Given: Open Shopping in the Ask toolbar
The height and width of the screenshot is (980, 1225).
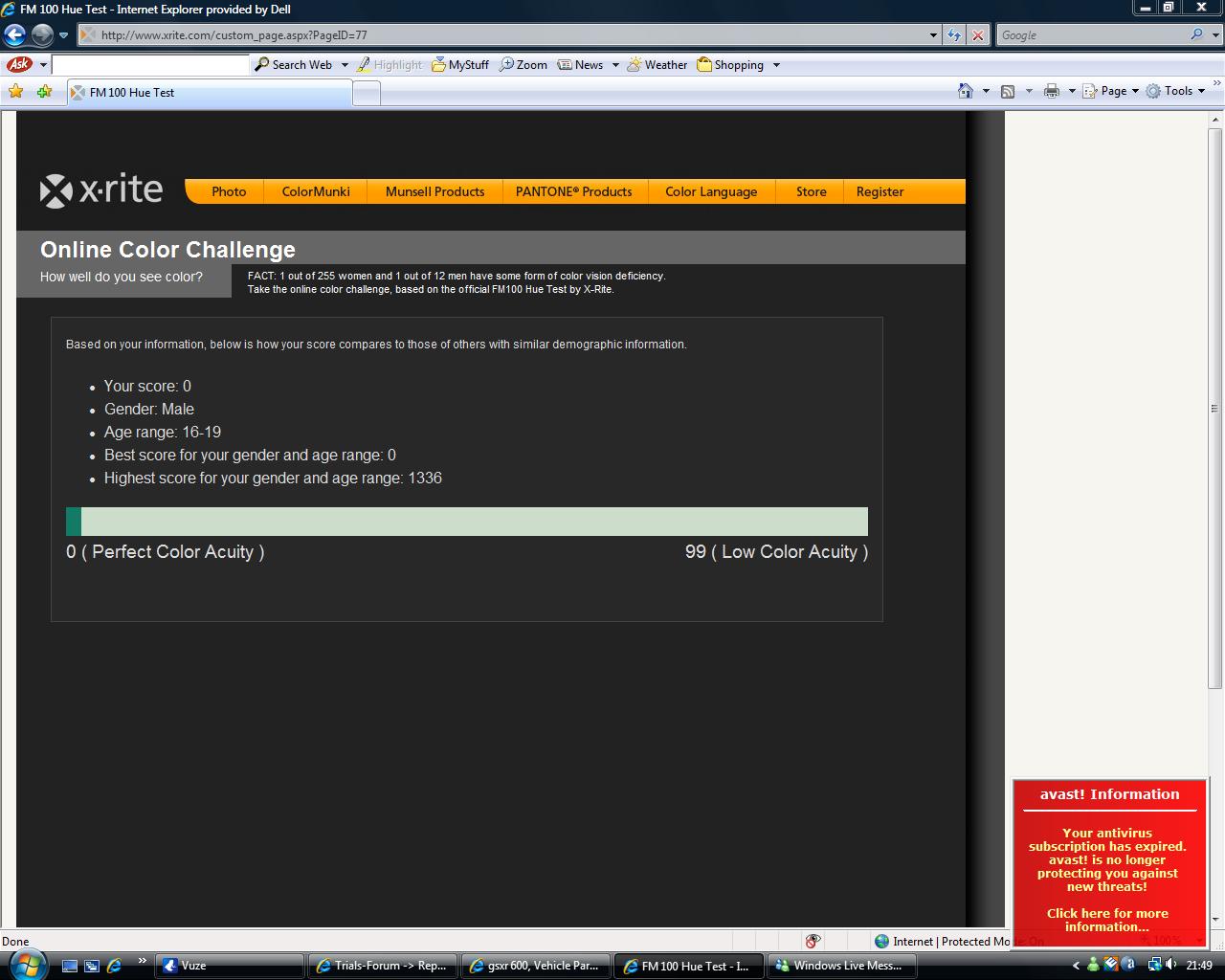Looking at the screenshot, I should (730, 65).
